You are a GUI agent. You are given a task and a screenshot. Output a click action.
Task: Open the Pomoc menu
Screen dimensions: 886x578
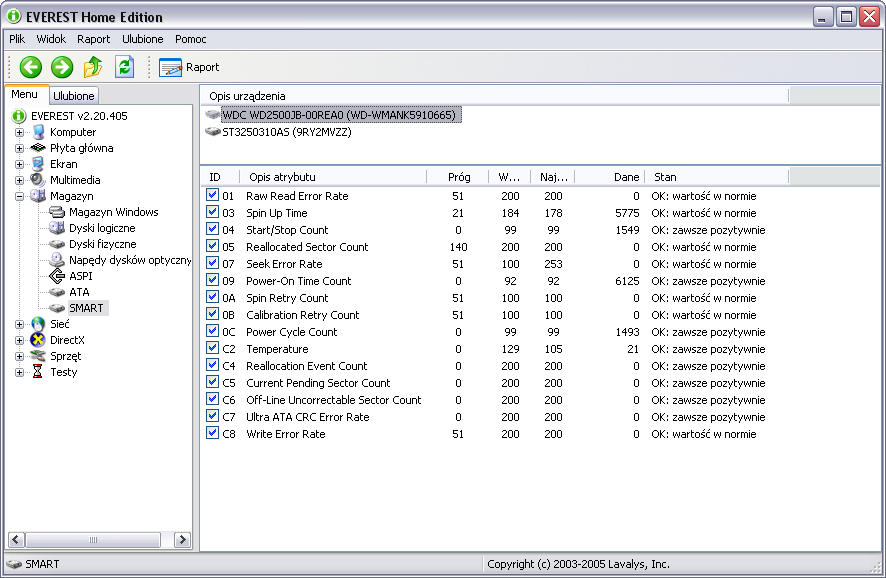pyautogui.click(x=190, y=39)
